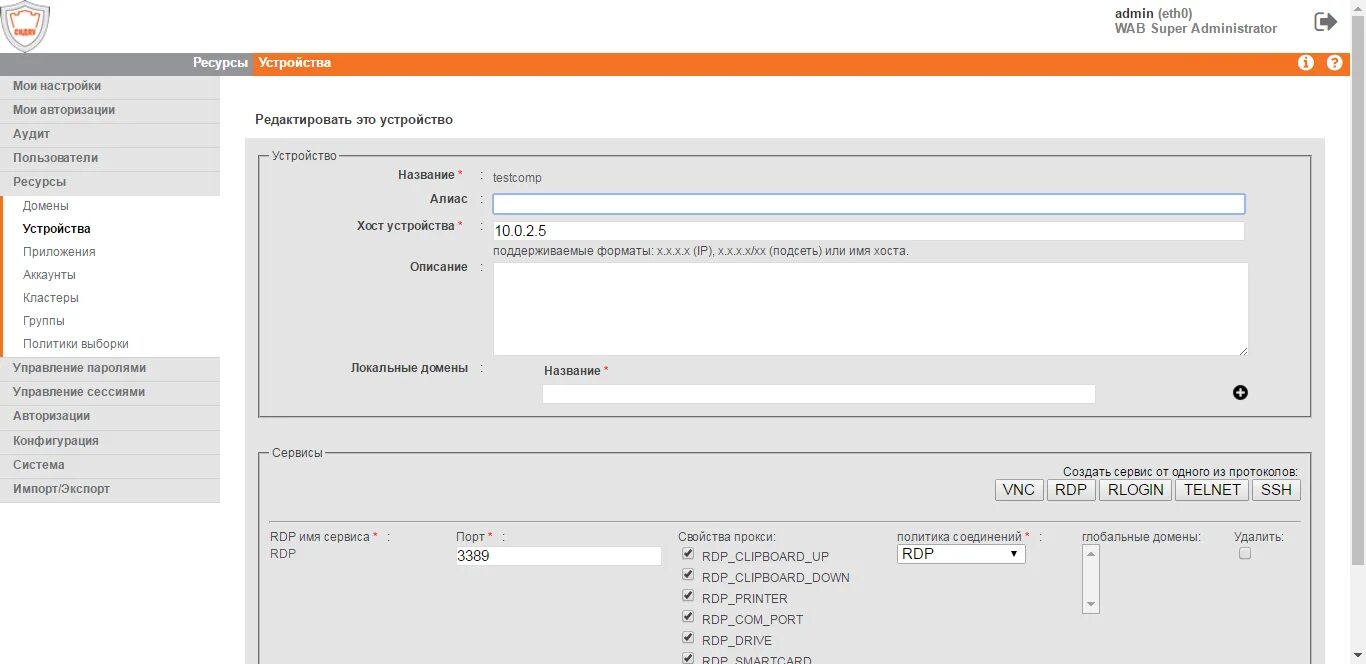Click the глобальные домены list box

coord(1091,579)
